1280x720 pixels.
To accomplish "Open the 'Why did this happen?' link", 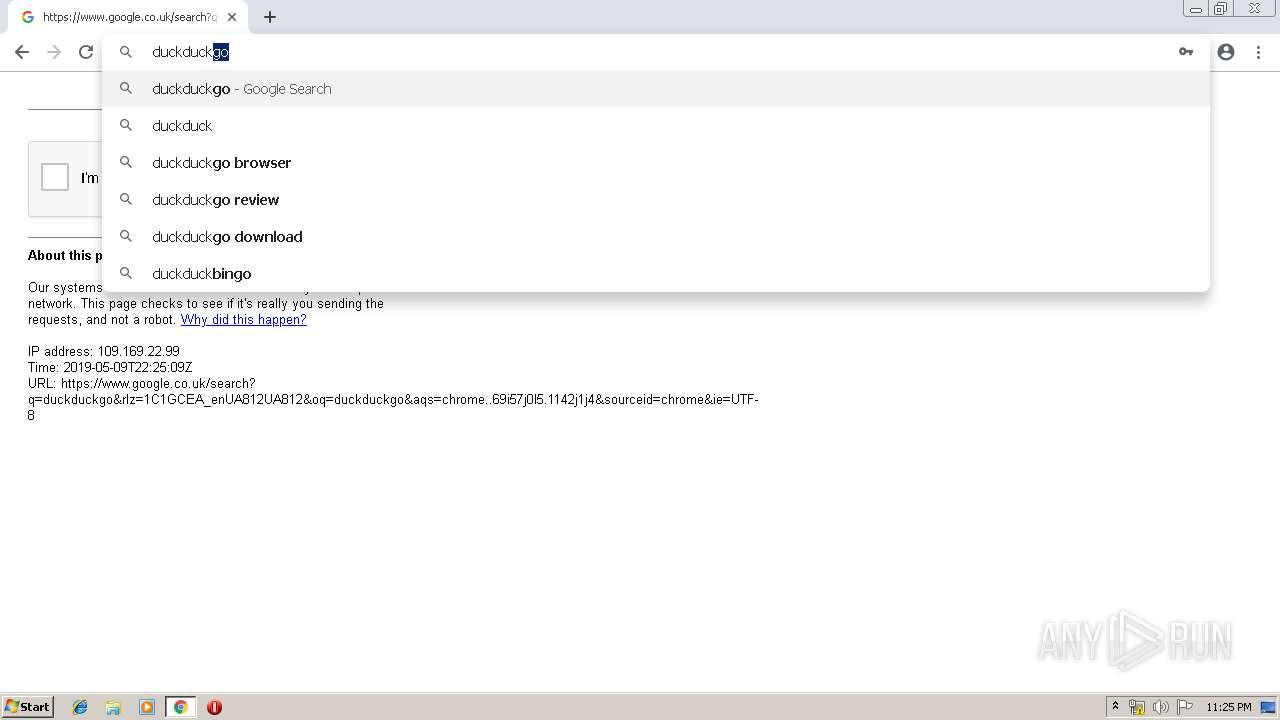I will pos(243,320).
